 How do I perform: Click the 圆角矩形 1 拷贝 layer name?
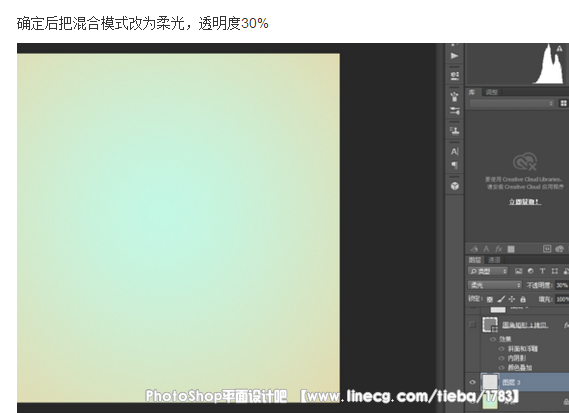pos(525,325)
